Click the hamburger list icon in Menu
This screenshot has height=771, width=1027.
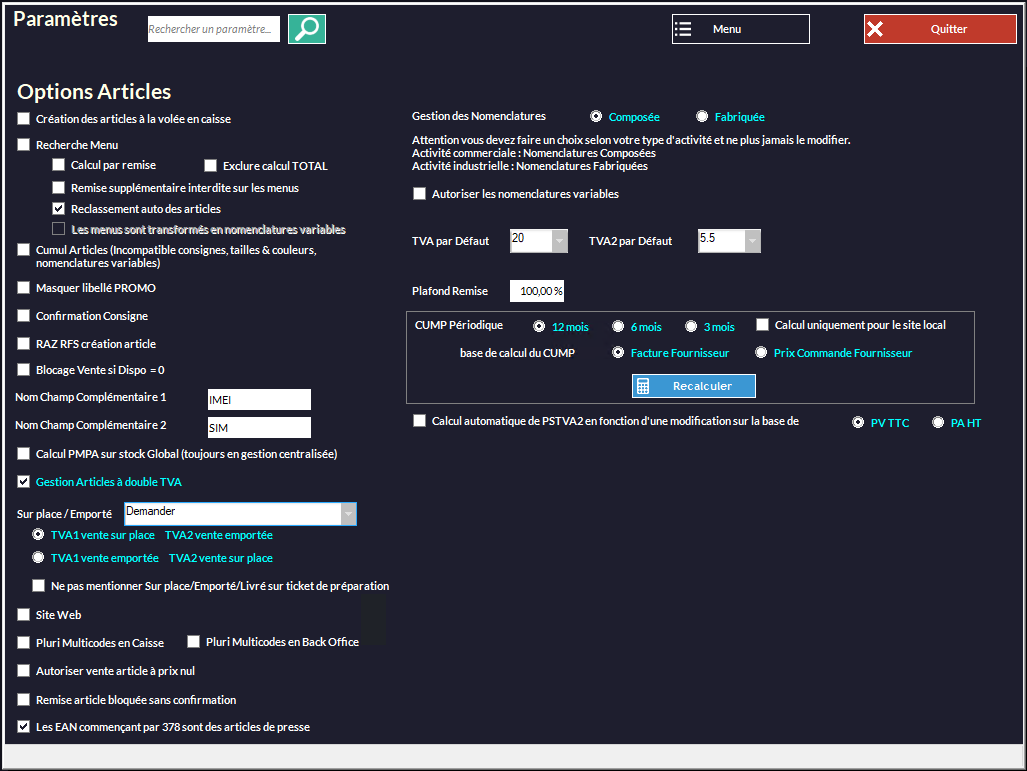pos(683,29)
